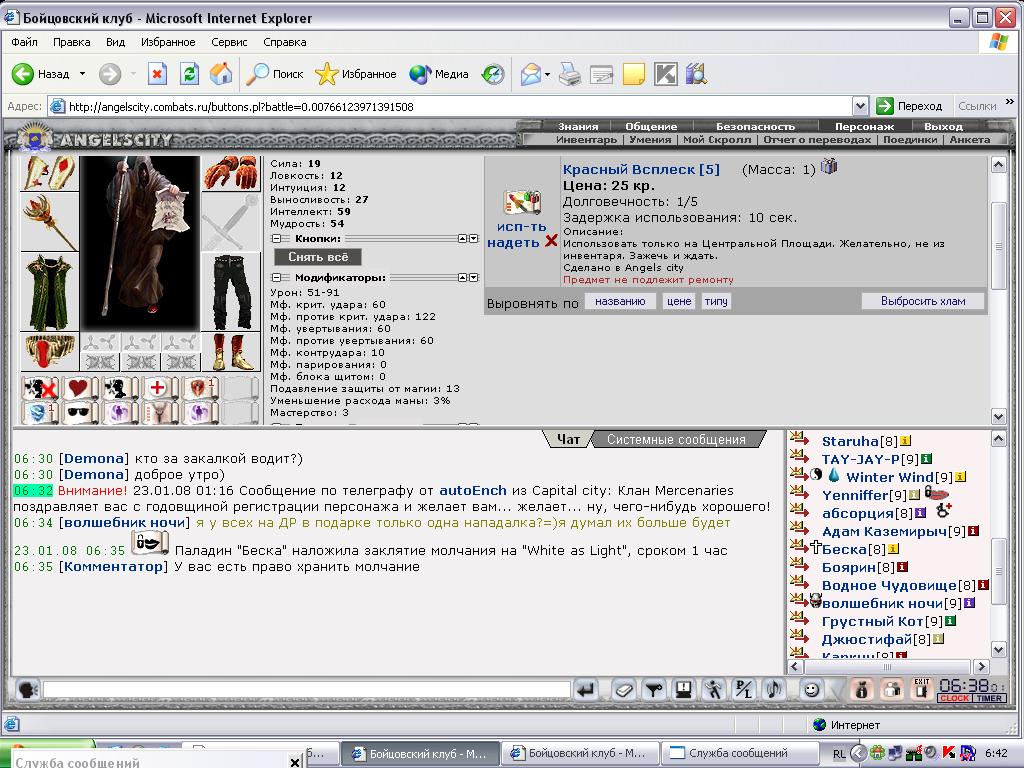Click the gift icon next to Масса

tap(829, 167)
